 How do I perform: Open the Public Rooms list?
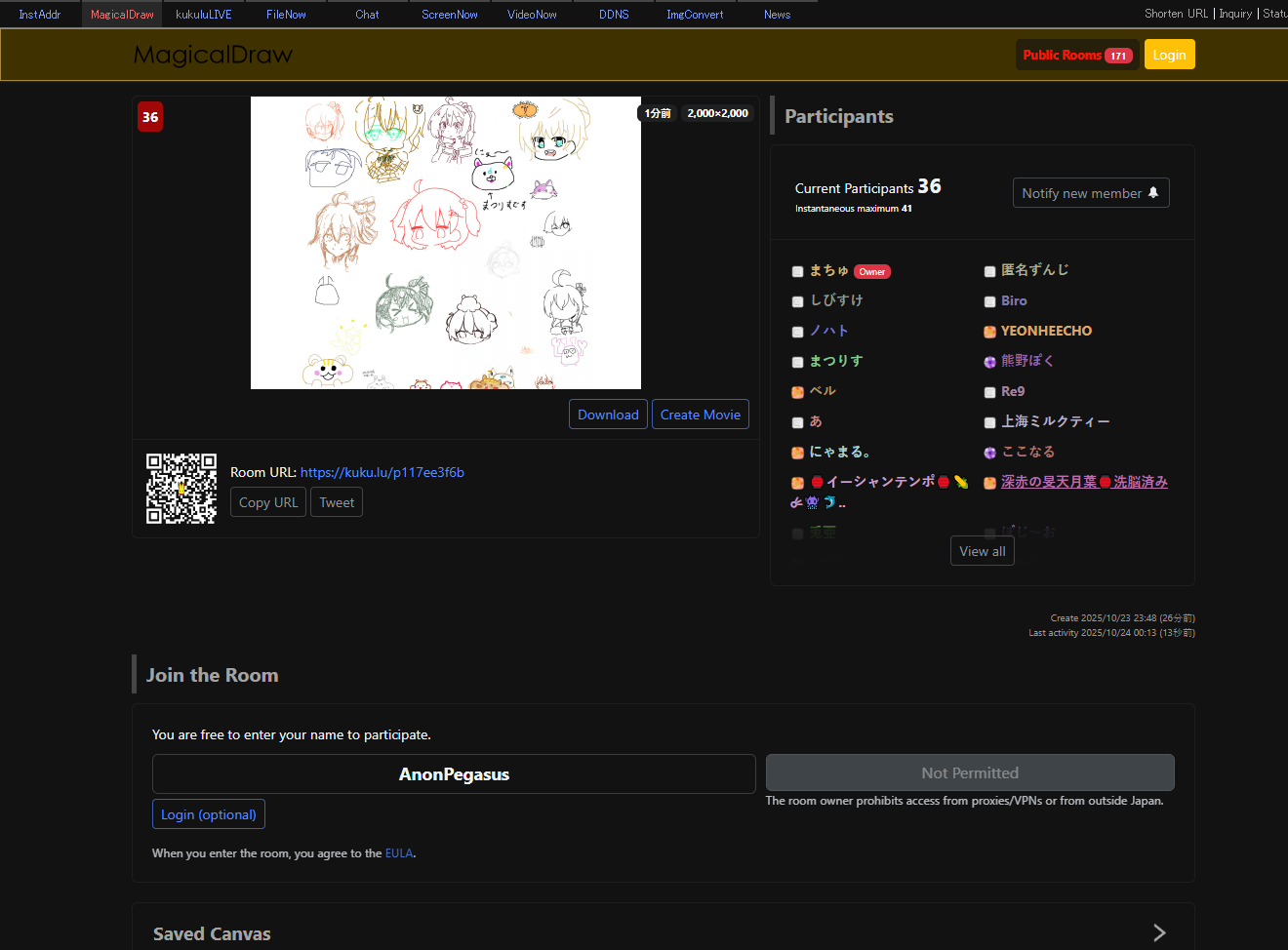tap(1076, 55)
